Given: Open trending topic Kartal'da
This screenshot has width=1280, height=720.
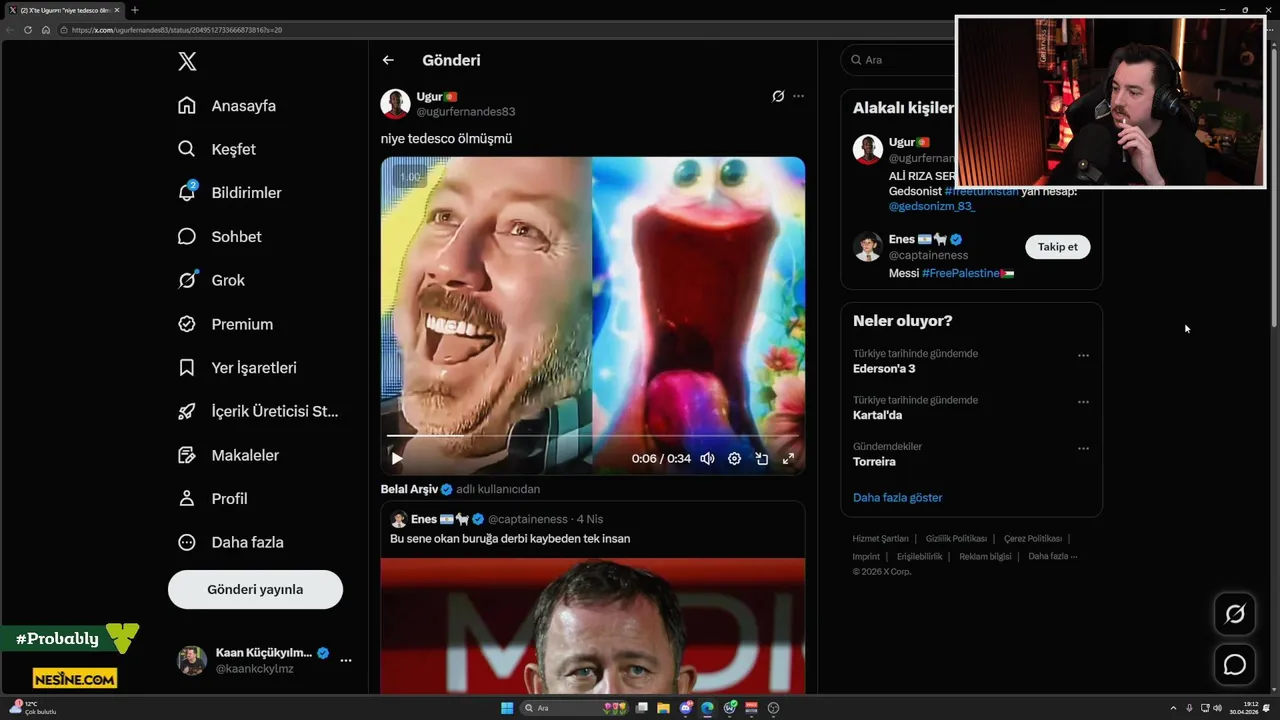Looking at the screenshot, I should coord(877,415).
